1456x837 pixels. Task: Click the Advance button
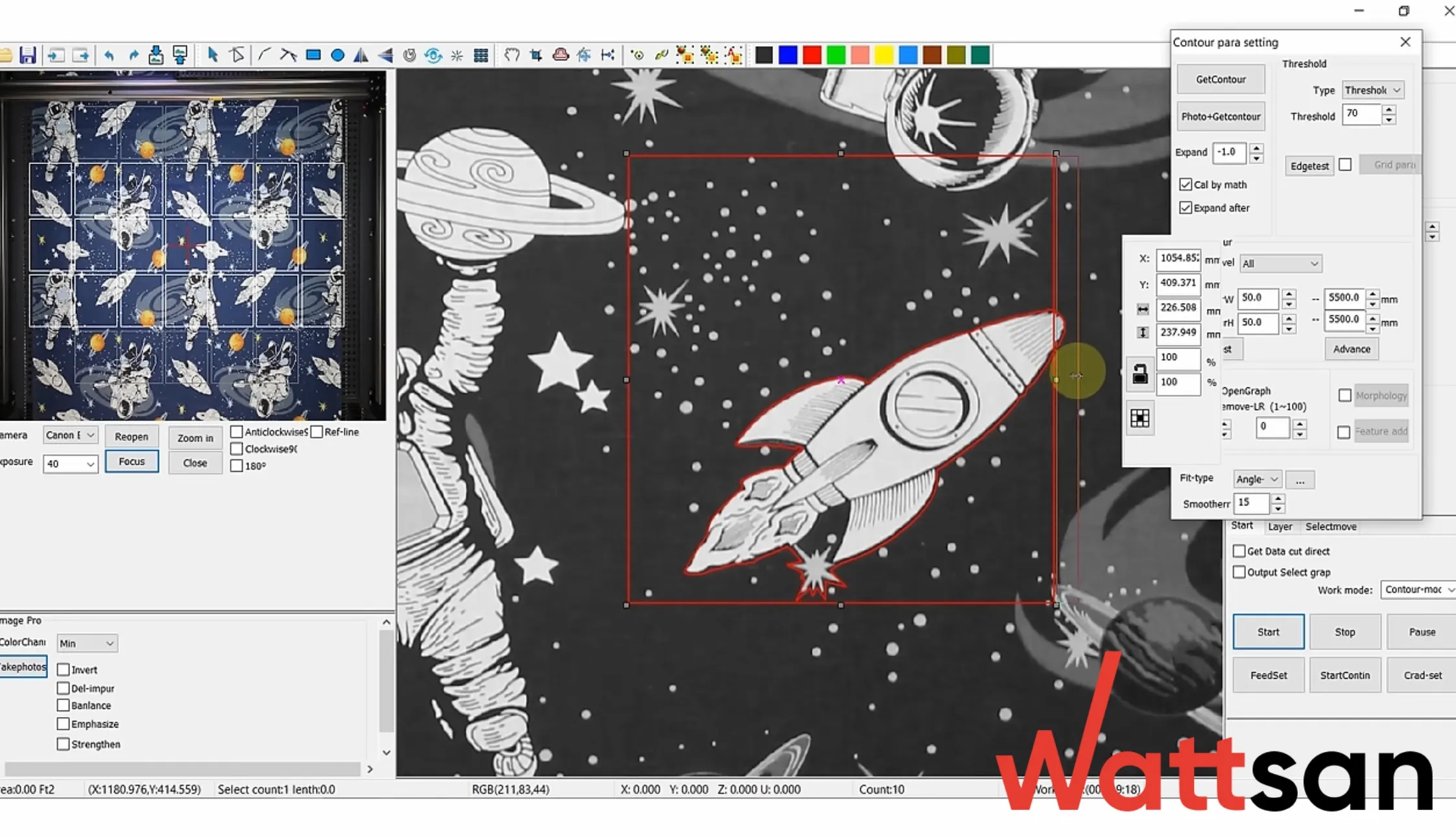click(x=1352, y=349)
